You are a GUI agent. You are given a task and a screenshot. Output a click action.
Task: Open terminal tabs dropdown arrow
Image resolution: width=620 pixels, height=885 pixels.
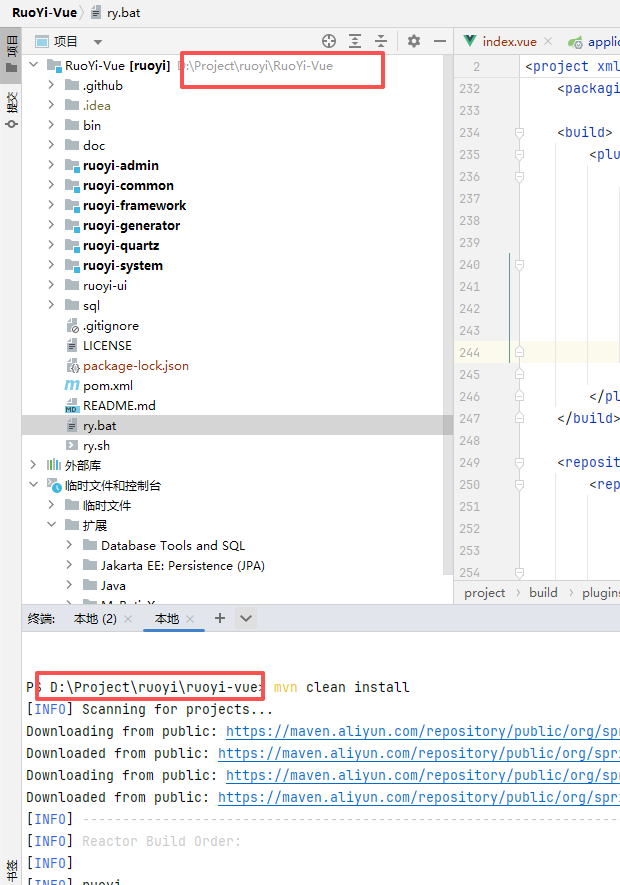pos(245,619)
